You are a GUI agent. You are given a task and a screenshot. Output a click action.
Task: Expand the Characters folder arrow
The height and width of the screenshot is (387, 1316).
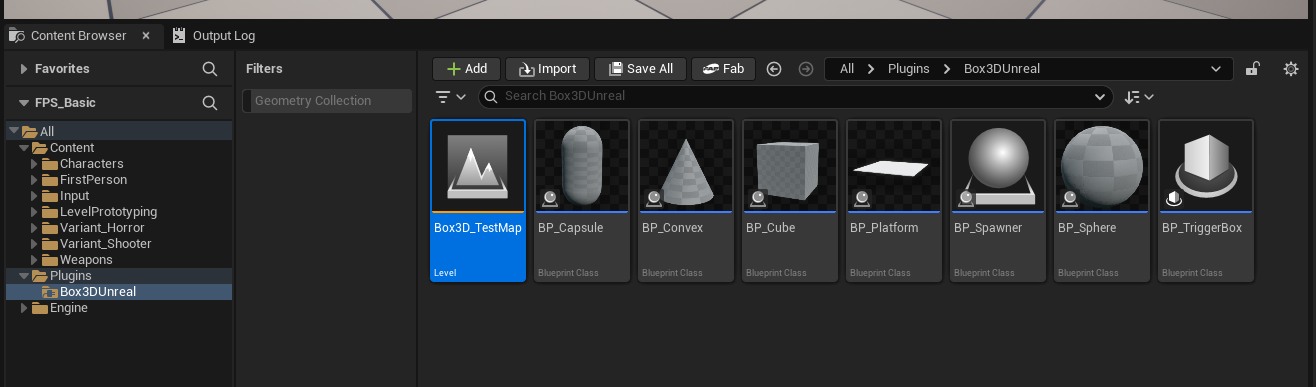(35, 163)
